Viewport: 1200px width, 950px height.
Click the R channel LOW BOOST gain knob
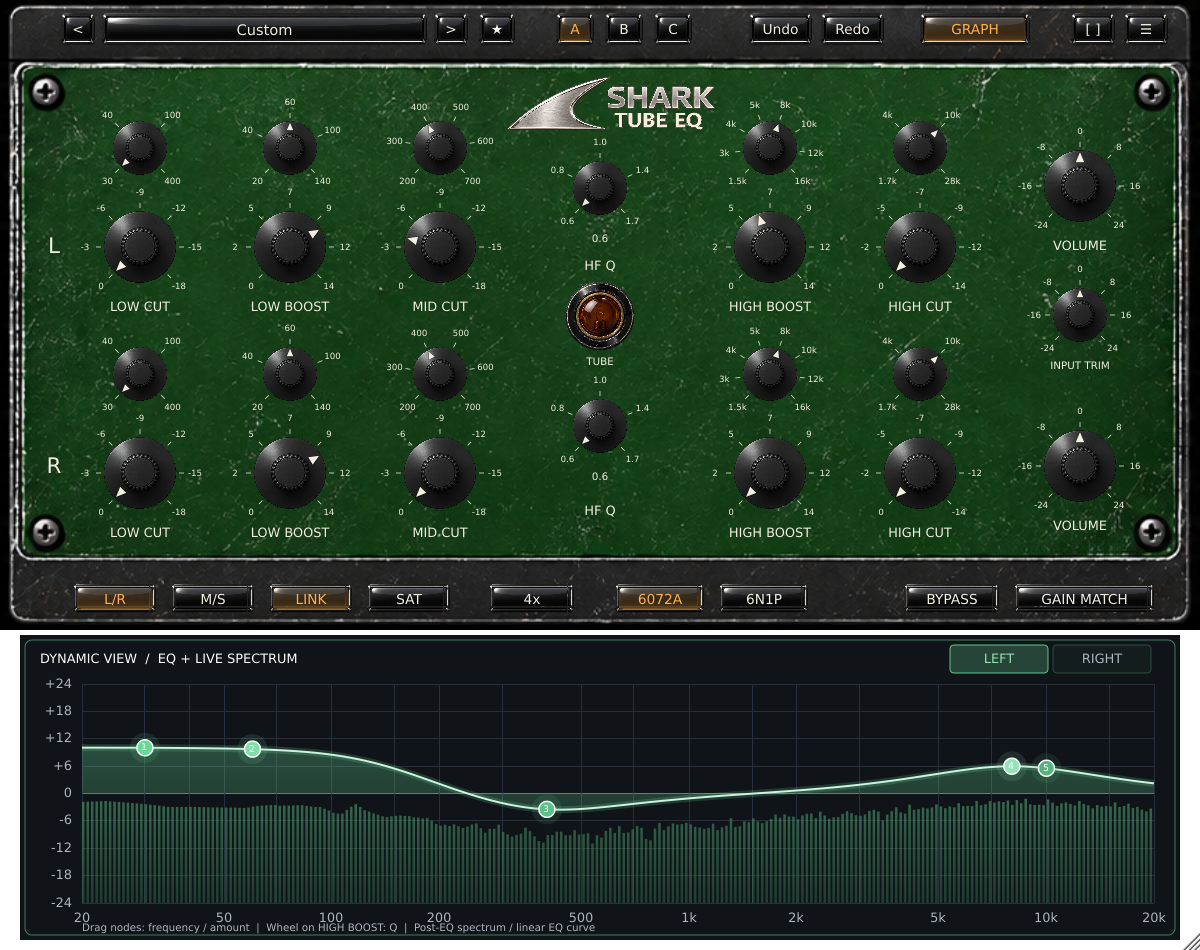[x=290, y=472]
